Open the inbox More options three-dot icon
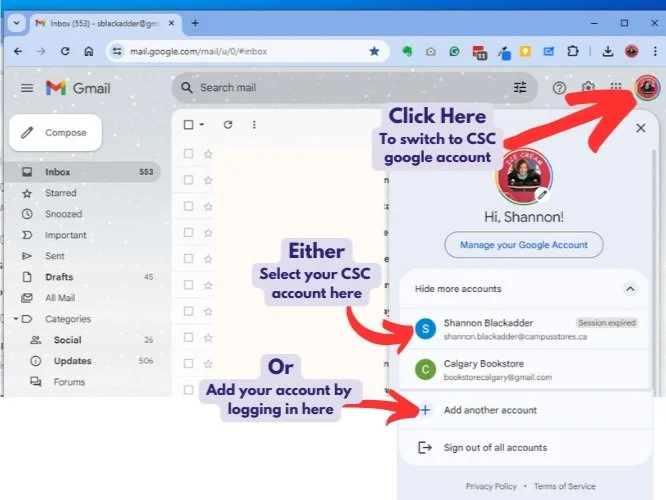 tap(254, 124)
